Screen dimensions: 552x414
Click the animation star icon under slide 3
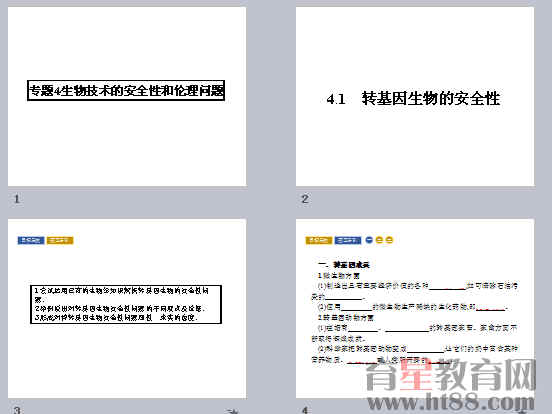coord(233,411)
